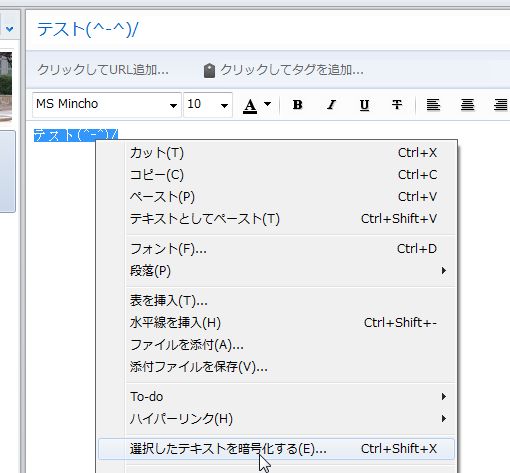The image size is (510, 473).
Task: Click the クリックしてURL追加 field
Action: (103, 70)
